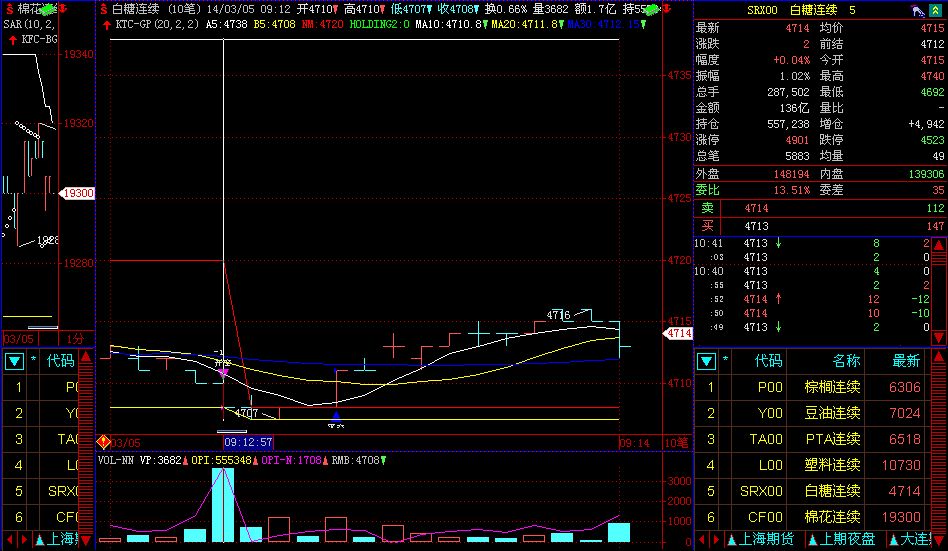Click the red arrow before KFC-BG indicator
Screen dimensions: 948x551
(11, 39)
